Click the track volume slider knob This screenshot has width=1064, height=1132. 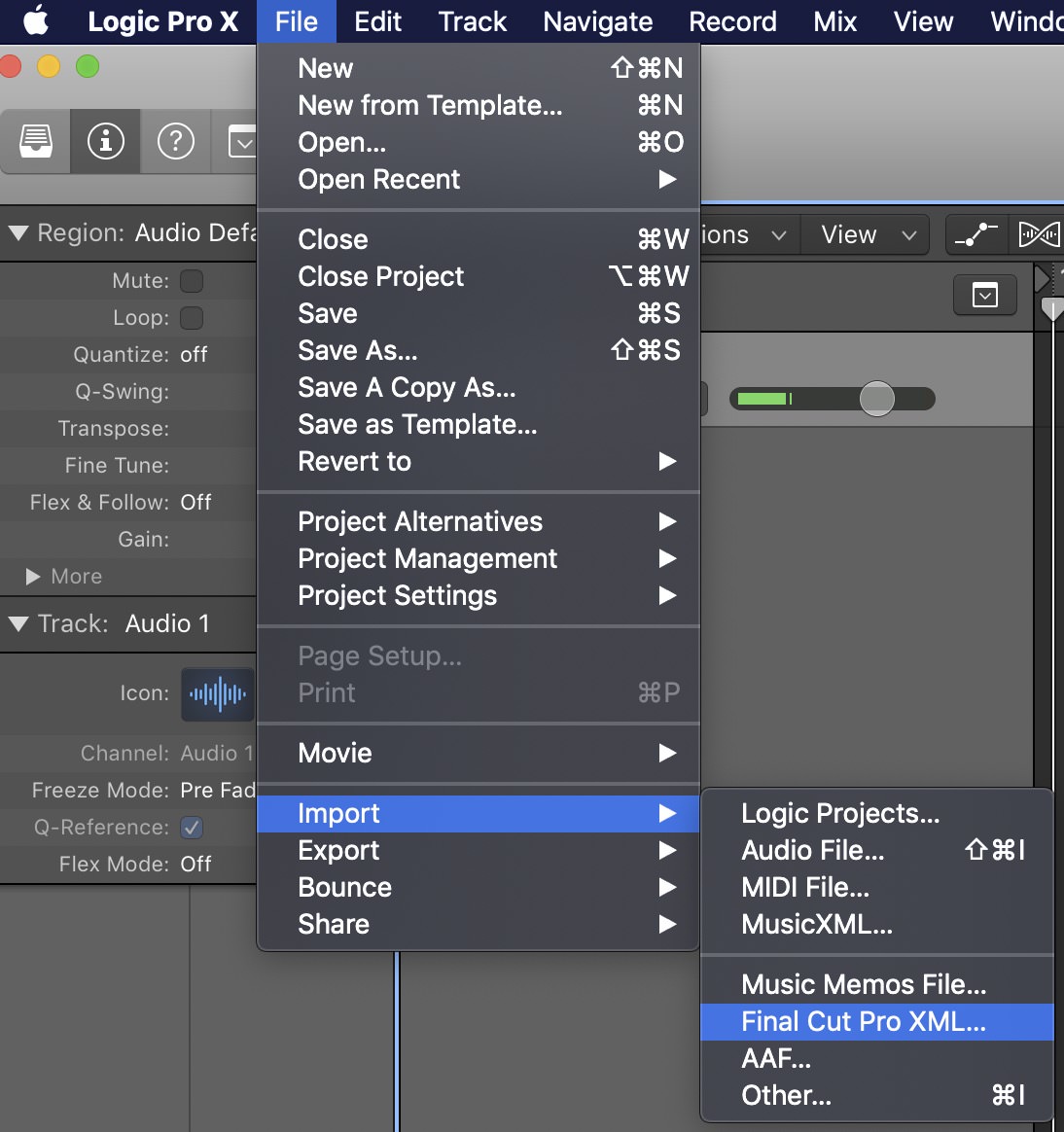coord(876,399)
